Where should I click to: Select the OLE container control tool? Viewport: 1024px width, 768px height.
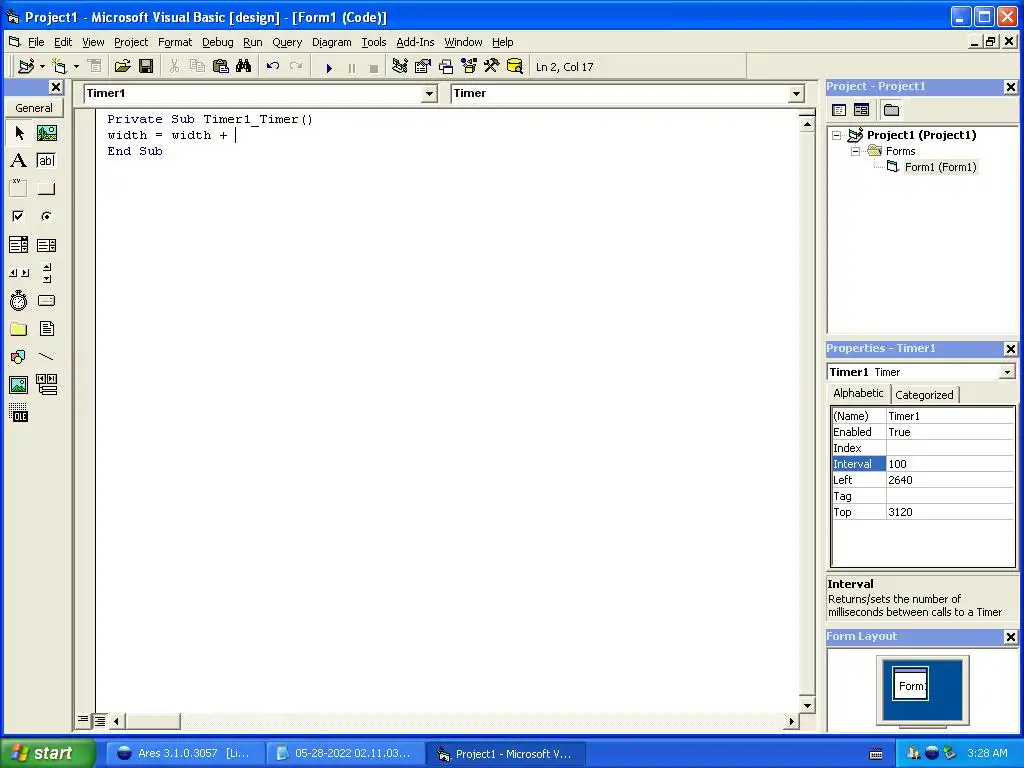point(19,413)
